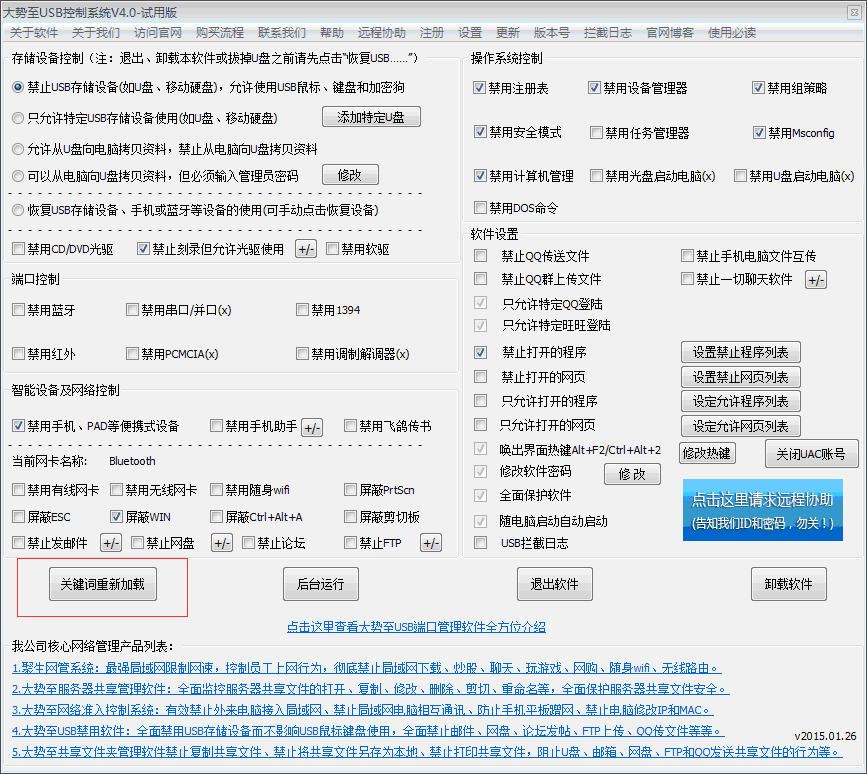Image resolution: width=867 pixels, height=774 pixels.
Task: Select 只允许特定USB存储设备使用 radio option
Action: click(18, 118)
